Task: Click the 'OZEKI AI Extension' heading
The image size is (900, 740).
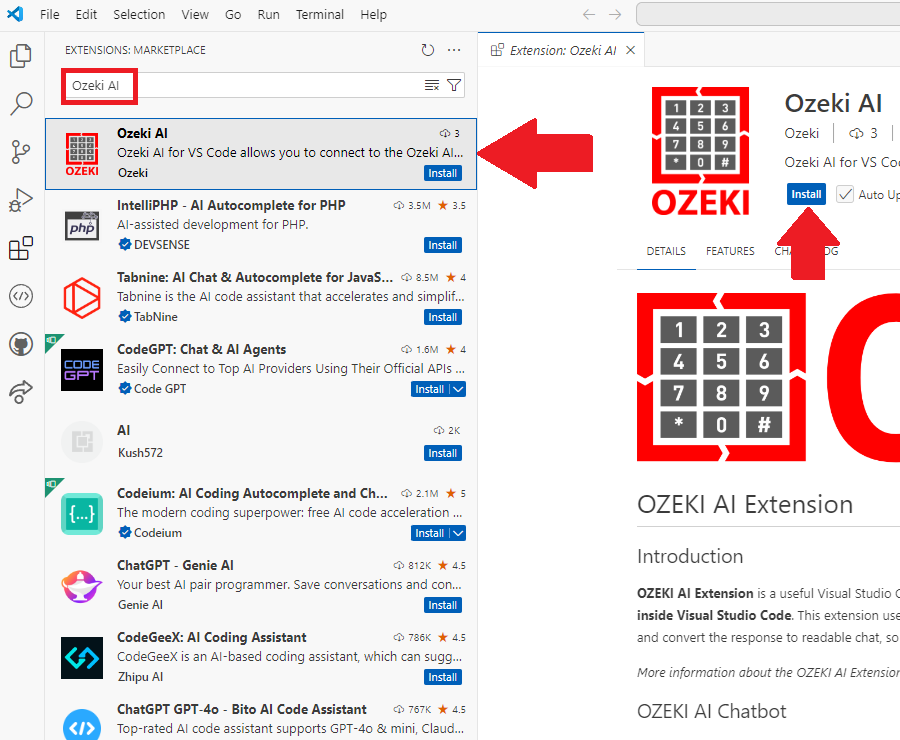Action: point(745,505)
